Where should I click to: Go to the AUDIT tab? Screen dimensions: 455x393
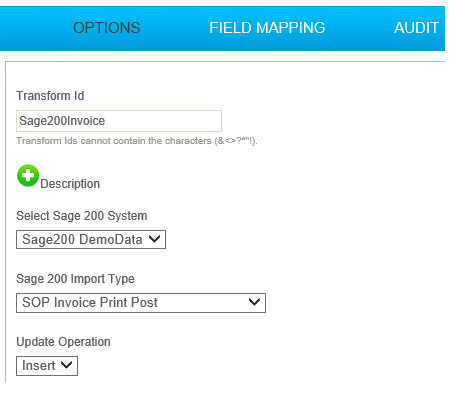point(416,28)
